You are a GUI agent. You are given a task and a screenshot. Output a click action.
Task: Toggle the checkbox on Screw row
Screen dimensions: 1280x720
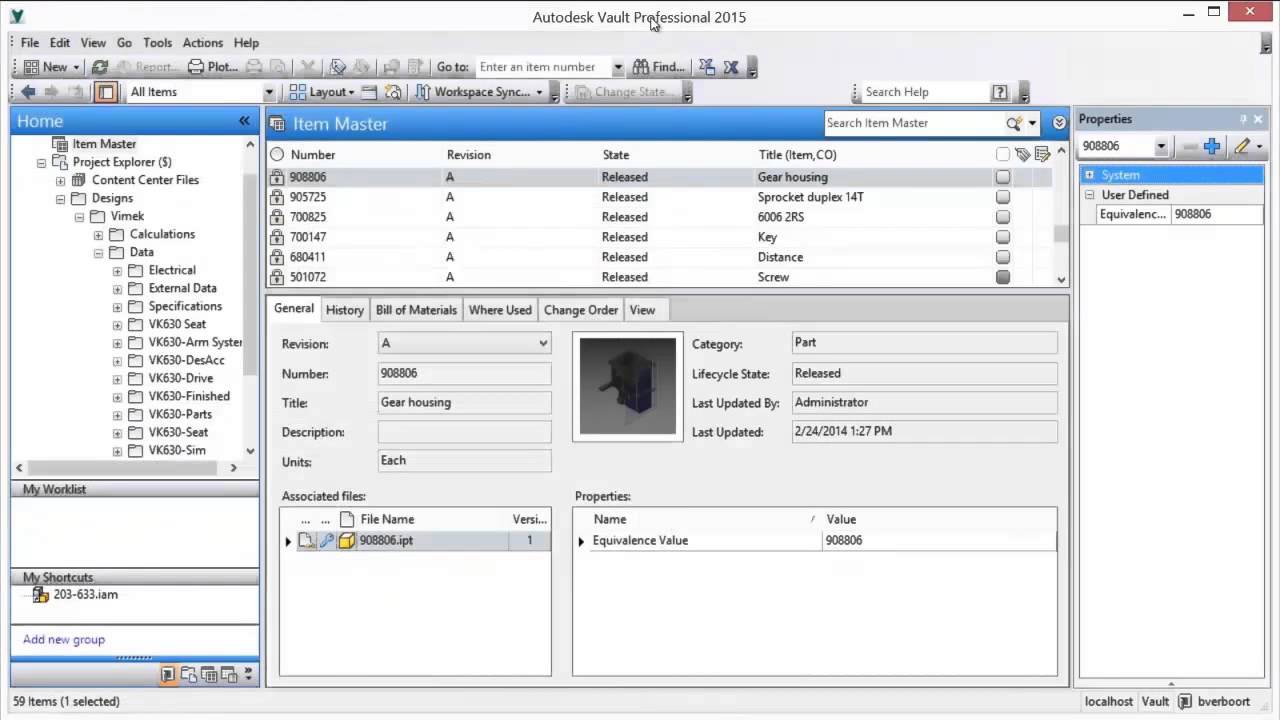1003,277
